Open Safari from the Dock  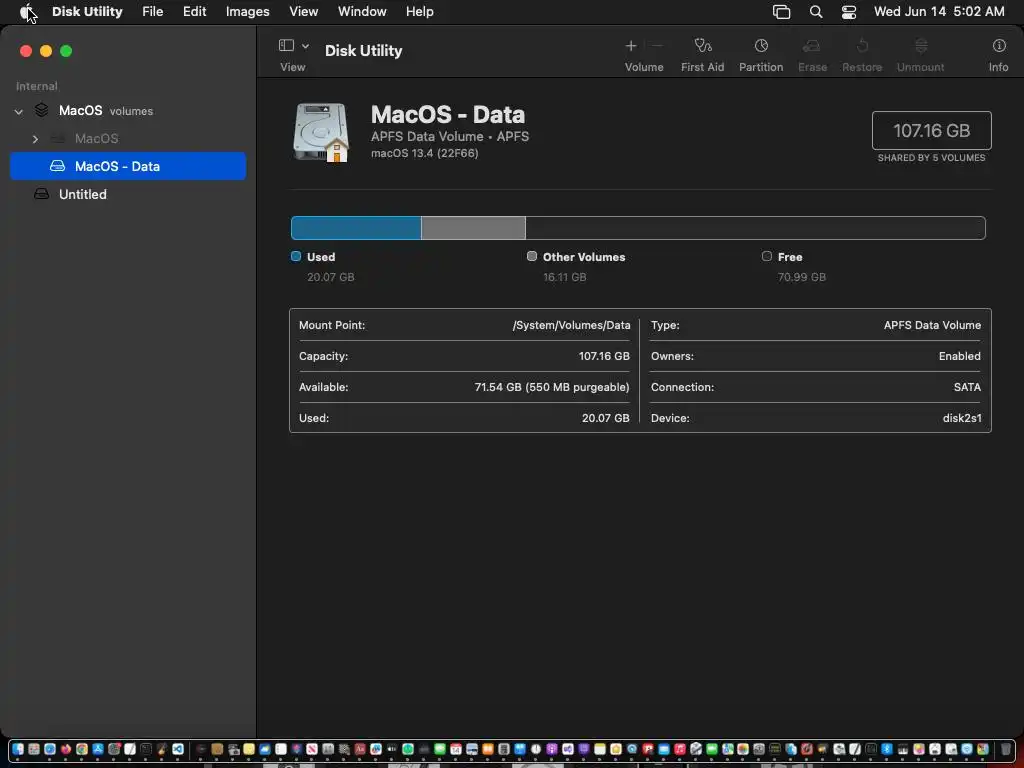pos(50,749)
